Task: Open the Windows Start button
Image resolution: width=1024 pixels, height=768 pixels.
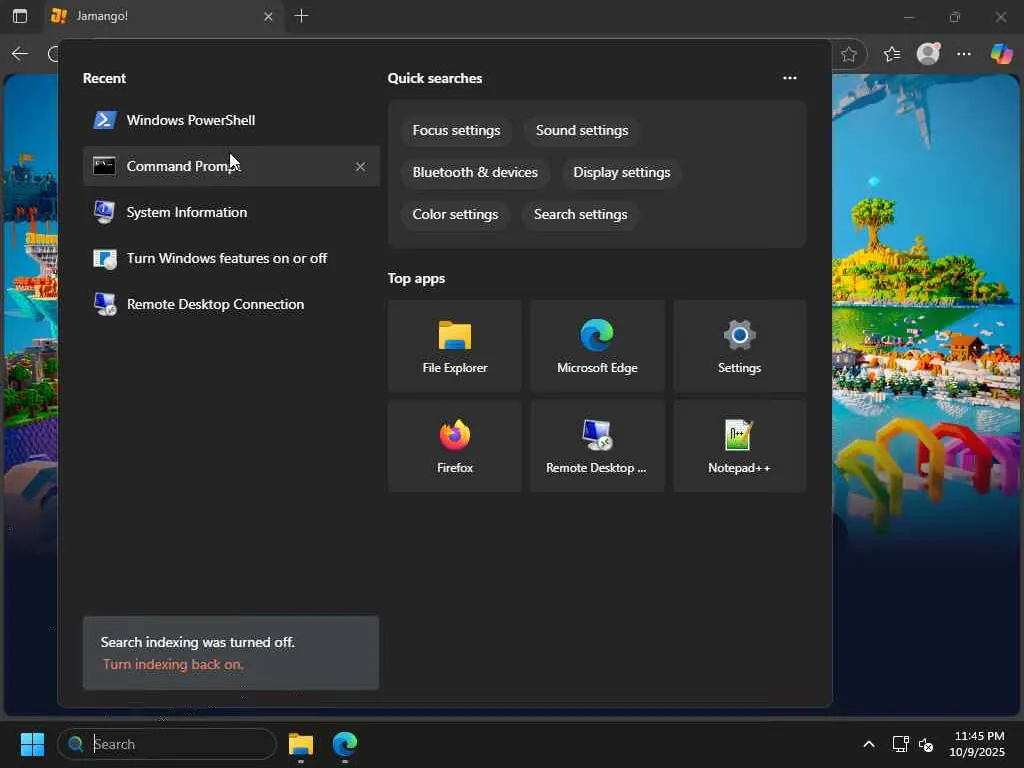Action: coord(32,744)
